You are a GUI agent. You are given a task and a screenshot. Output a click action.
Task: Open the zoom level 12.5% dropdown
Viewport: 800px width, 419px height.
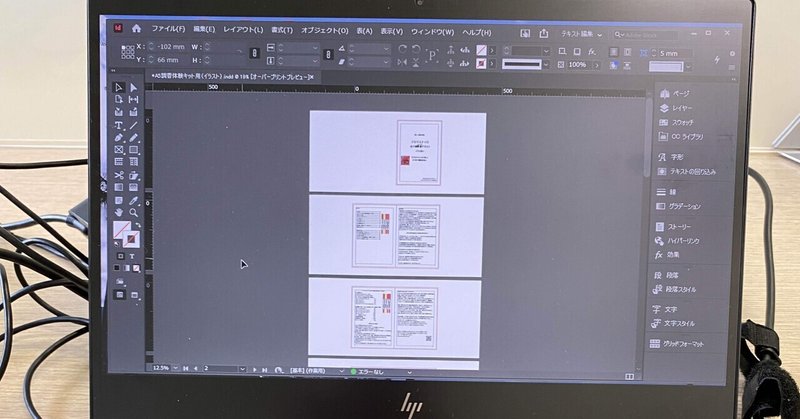pyautogui.click(x=176, y=368)
